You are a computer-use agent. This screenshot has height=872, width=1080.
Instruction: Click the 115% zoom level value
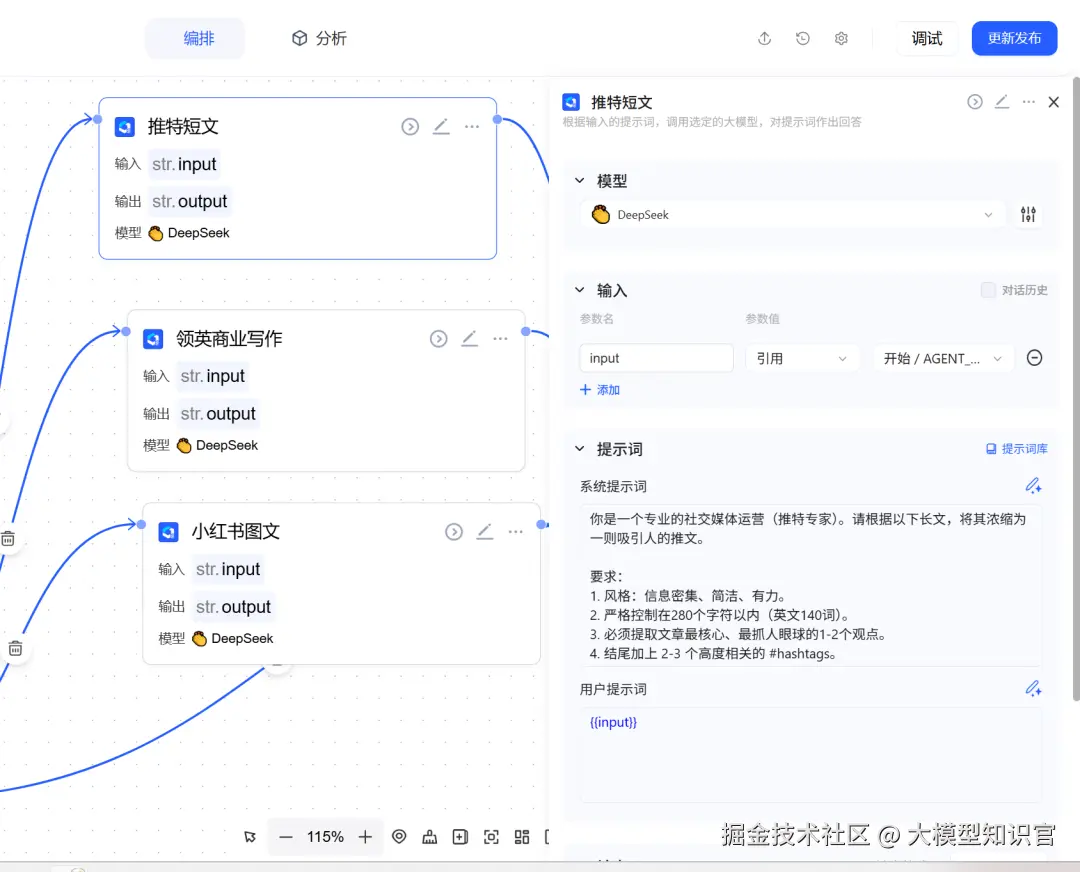[x=325, y=837]
